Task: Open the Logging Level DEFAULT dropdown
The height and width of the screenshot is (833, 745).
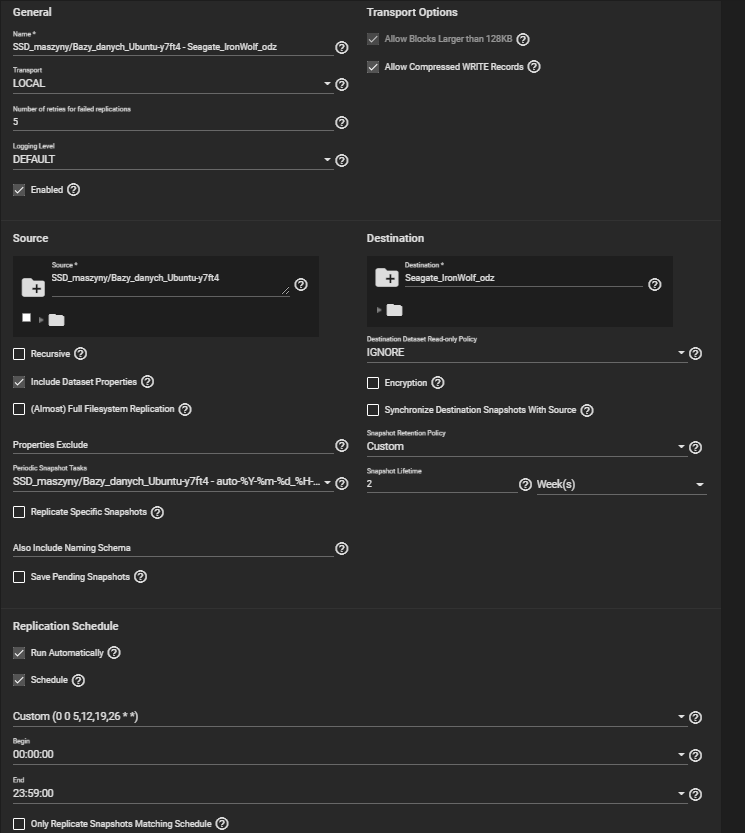Action: coord(173,160)
